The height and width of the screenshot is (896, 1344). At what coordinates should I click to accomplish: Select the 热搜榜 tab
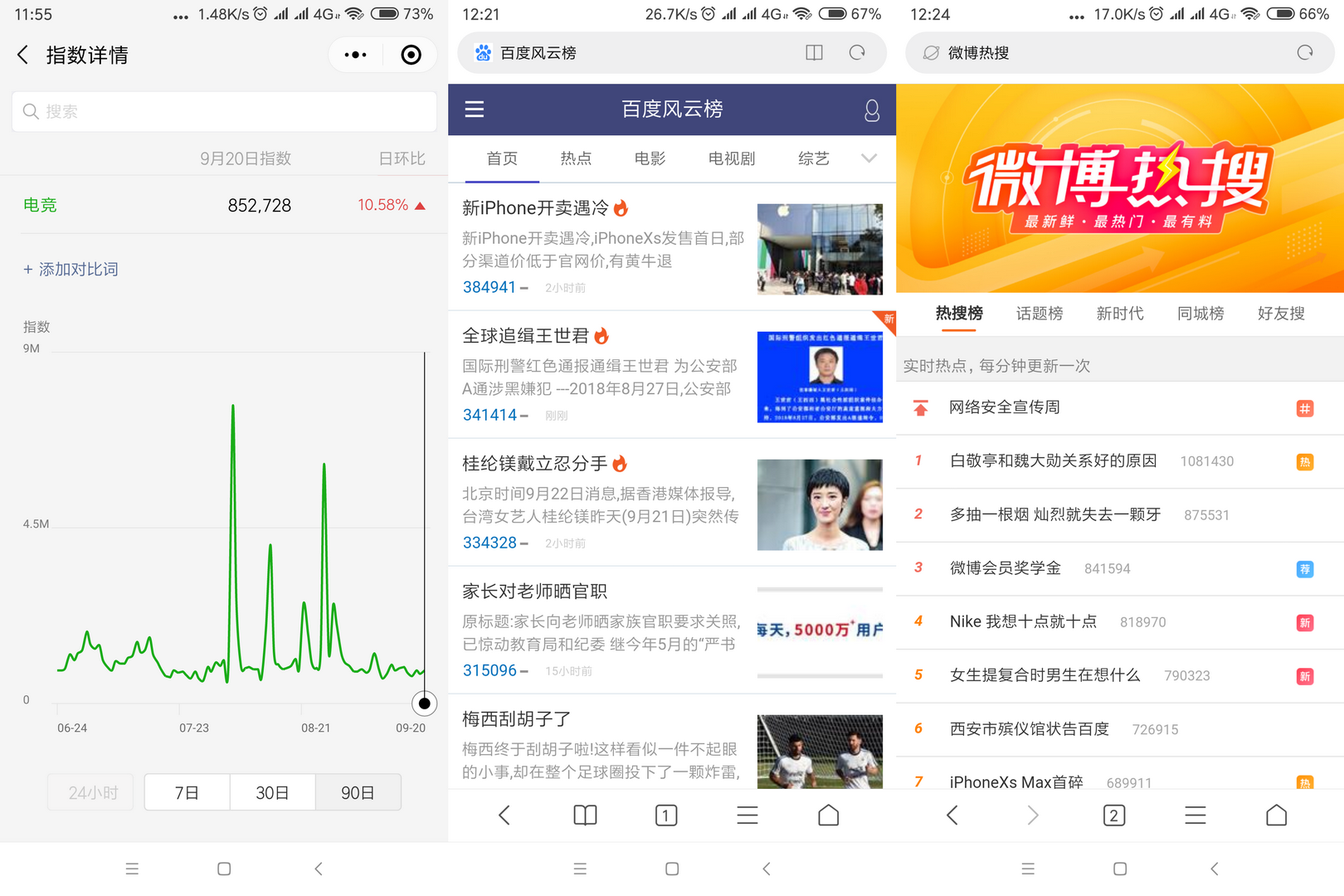pos(959,314)
